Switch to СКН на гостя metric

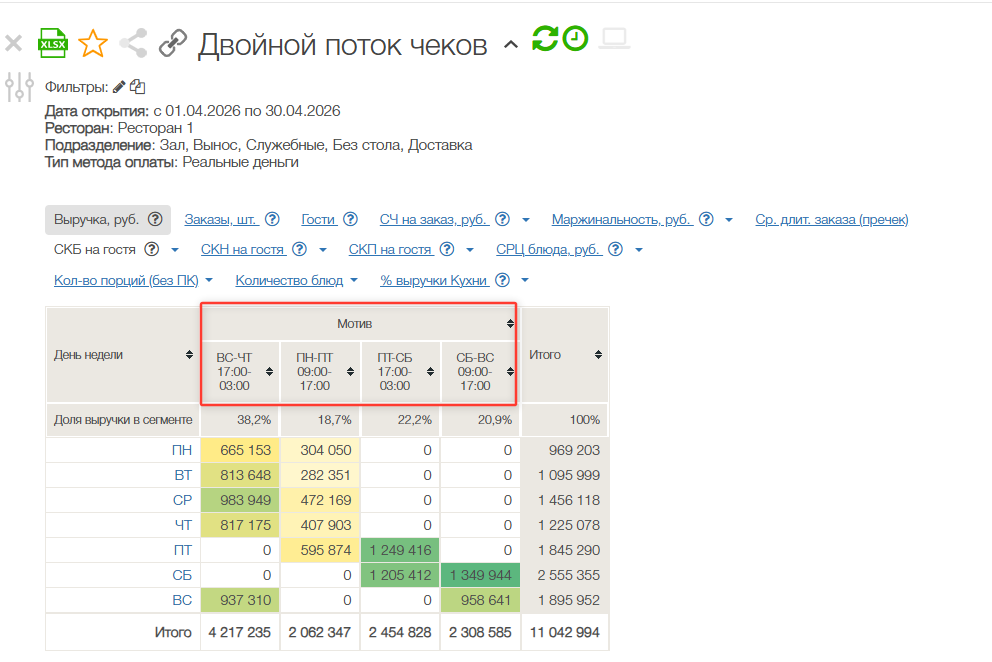244,250
